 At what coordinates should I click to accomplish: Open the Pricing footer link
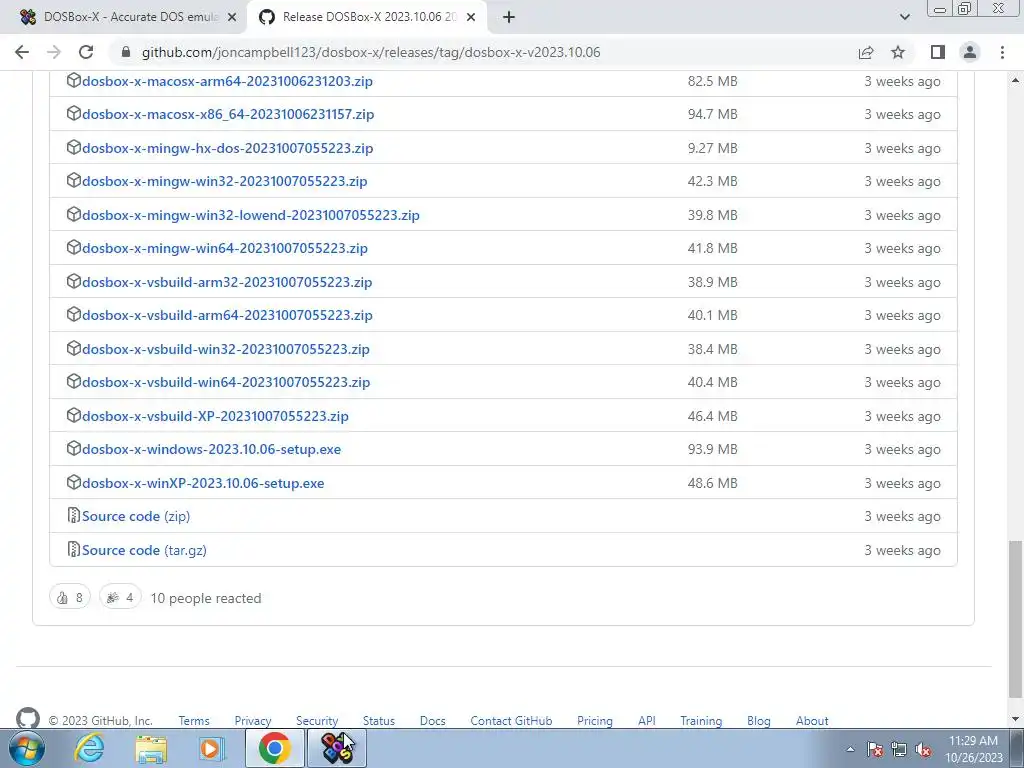[x=595, y=721]
